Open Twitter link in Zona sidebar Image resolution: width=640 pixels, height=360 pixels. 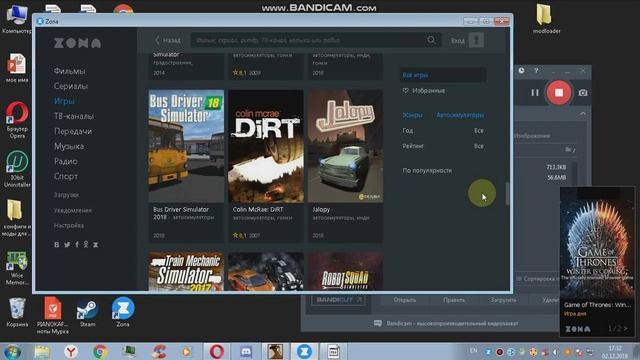(67, 244)
